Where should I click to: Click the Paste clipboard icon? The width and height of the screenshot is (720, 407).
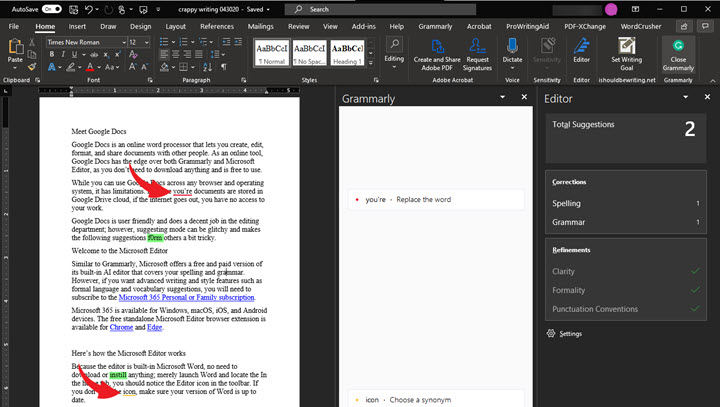[x=15, y=46]
